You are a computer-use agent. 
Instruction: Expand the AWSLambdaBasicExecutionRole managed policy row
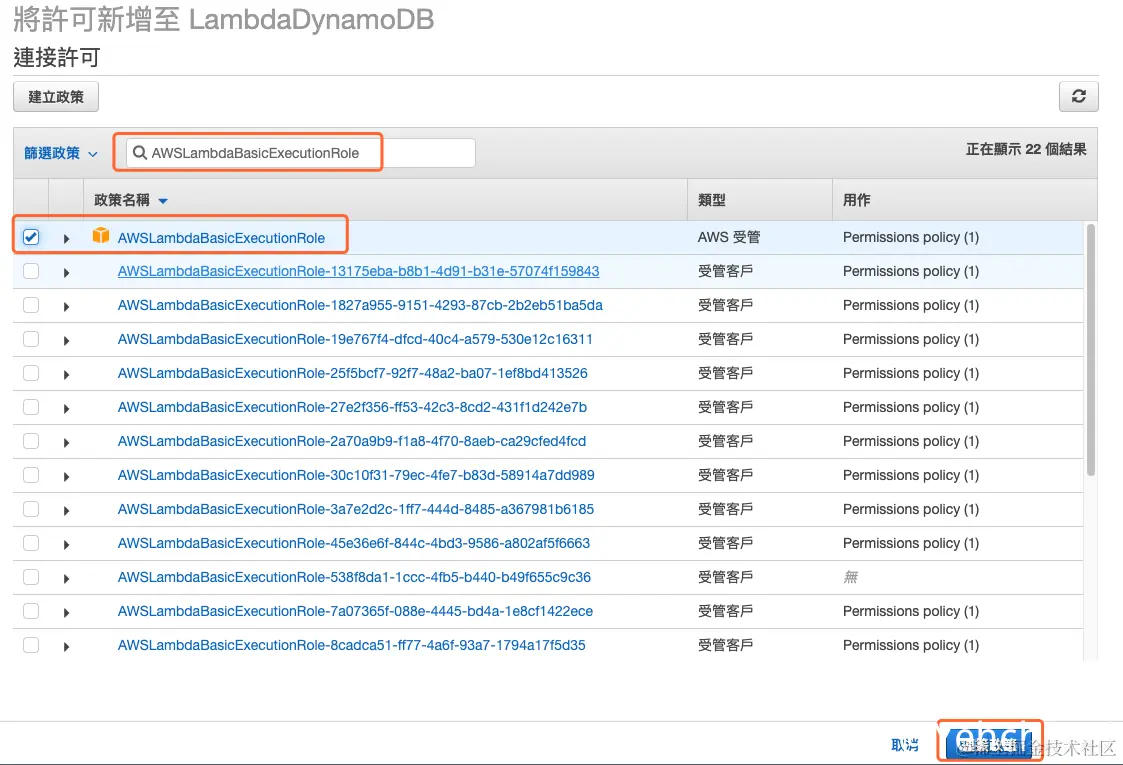click(66, 239)
